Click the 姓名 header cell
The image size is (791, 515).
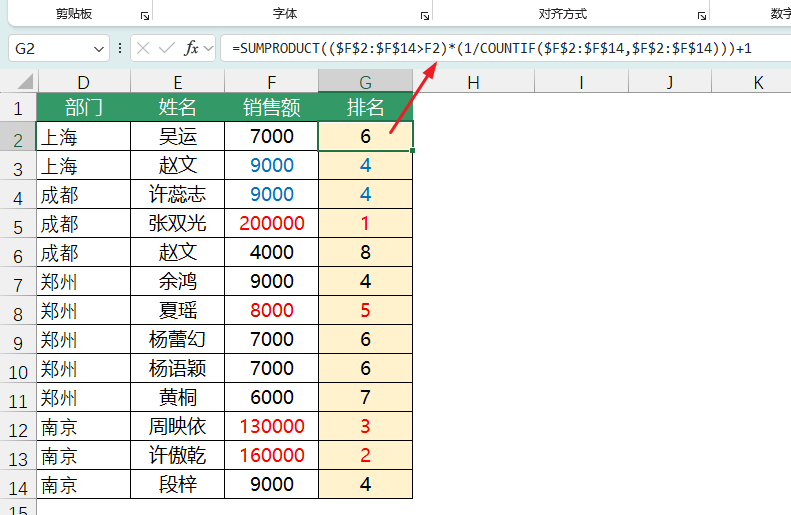178,107
